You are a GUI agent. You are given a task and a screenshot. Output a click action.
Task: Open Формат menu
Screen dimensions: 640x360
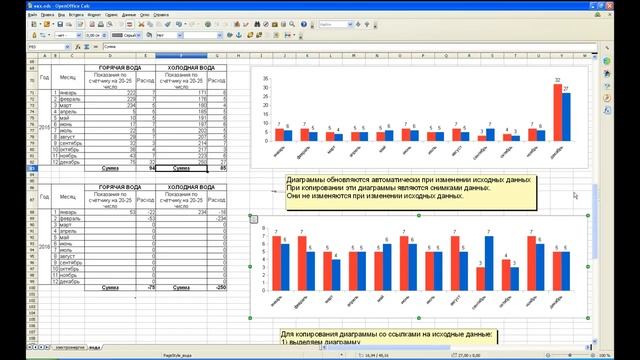[x=94, y=15]
